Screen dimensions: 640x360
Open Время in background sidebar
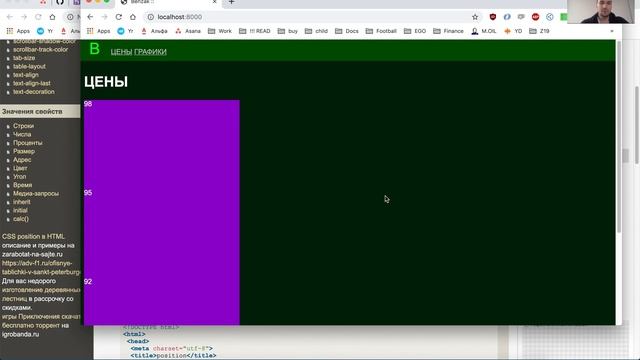[22, 185]
